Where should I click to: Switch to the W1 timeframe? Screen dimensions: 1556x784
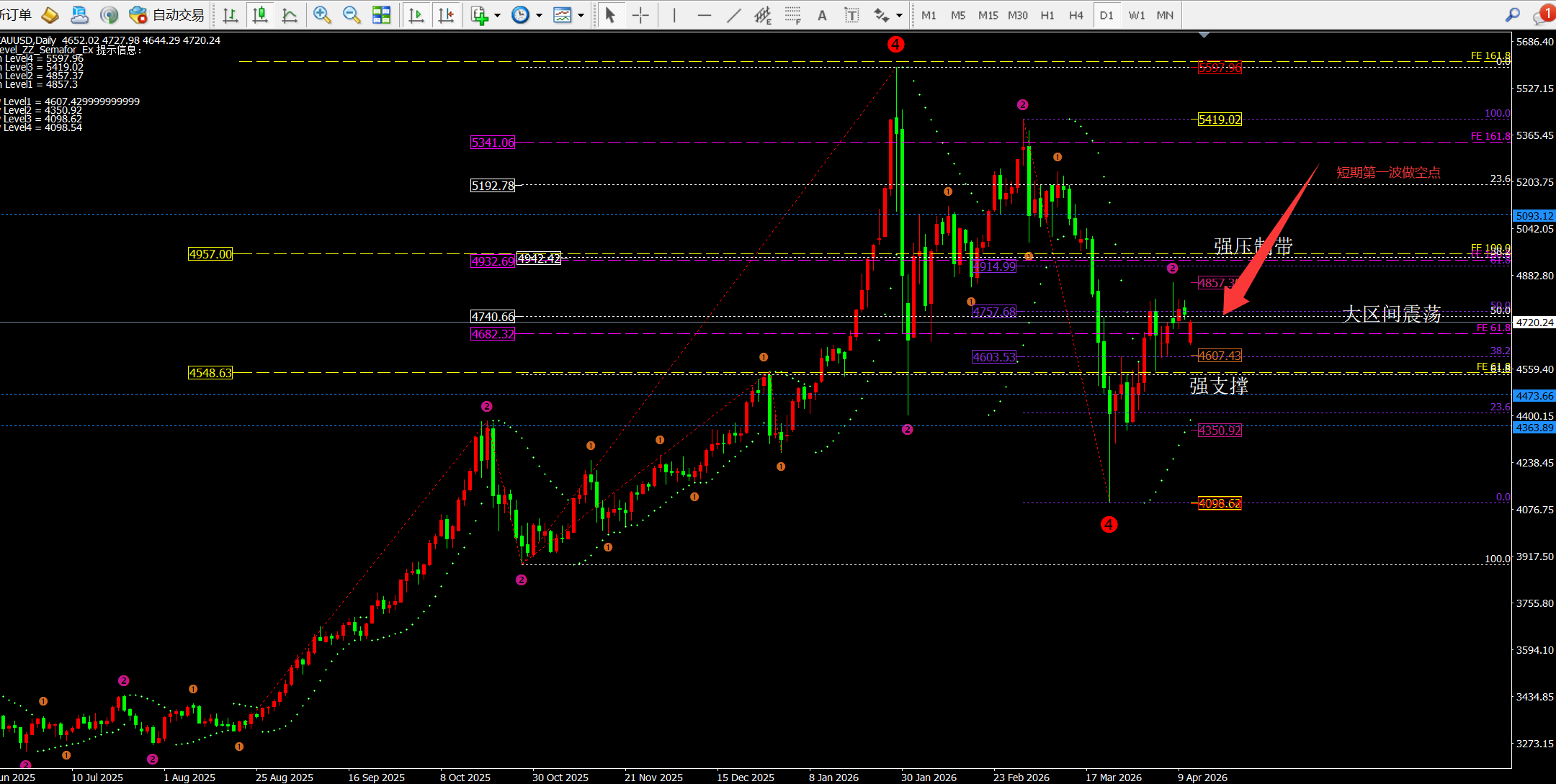(1136, 15)
